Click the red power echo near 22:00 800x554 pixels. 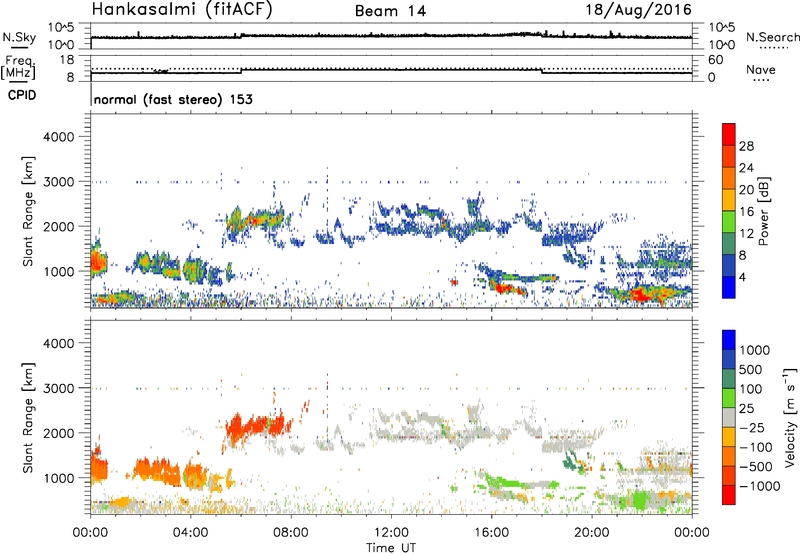pyautogui.click(x=642, y=295)
